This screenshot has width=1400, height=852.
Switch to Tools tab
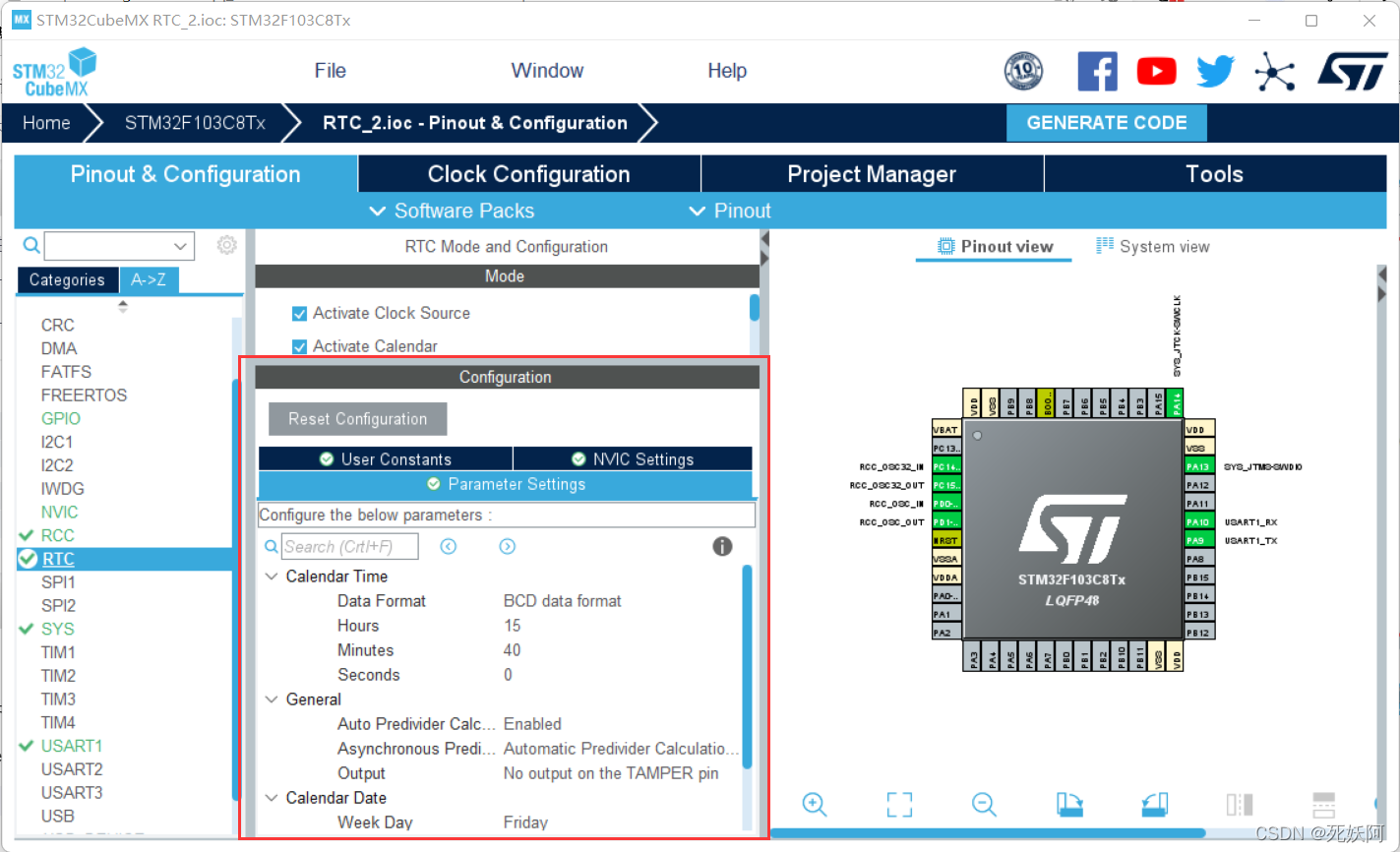[1215, 174]
